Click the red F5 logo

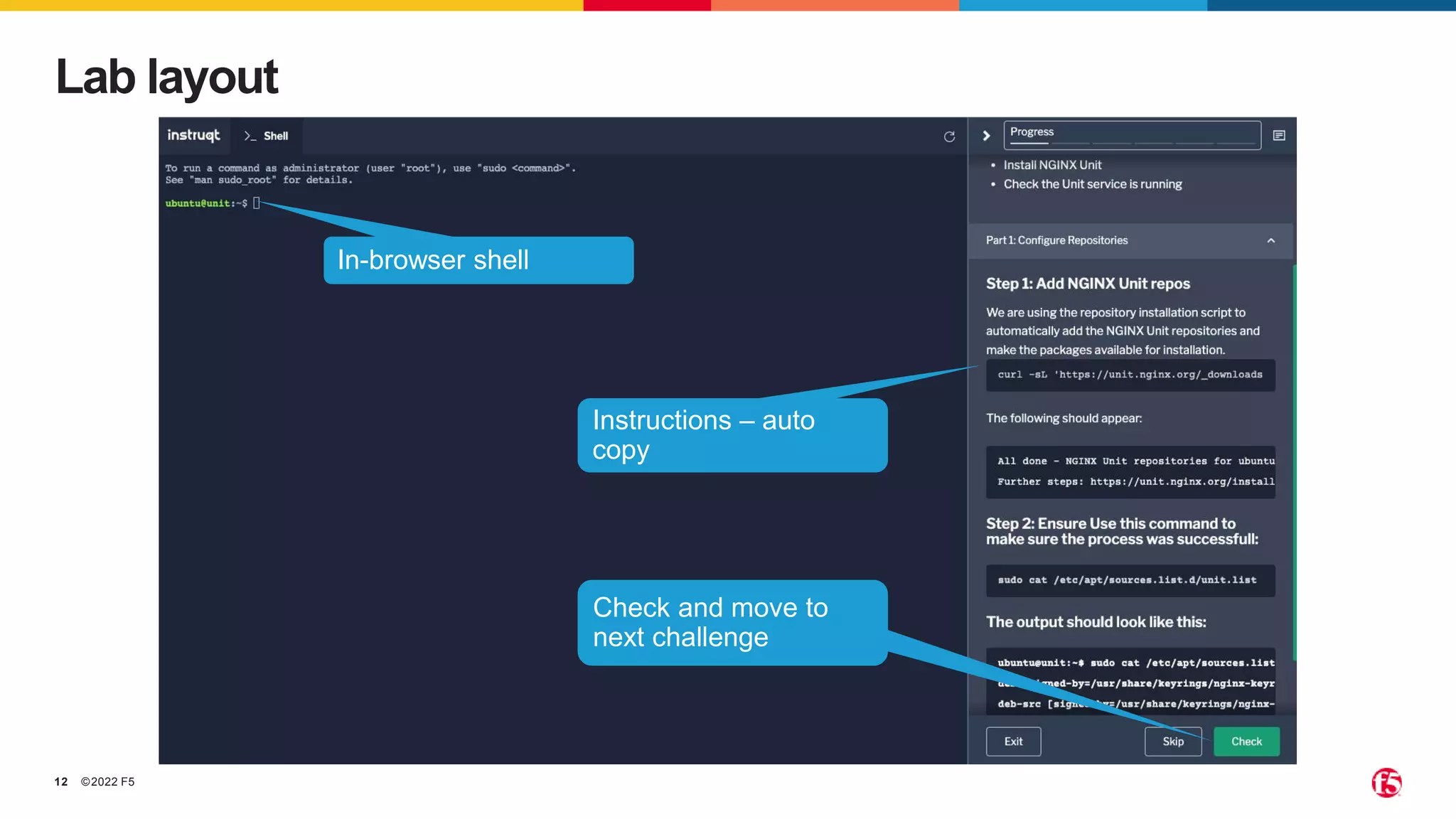1386,783
